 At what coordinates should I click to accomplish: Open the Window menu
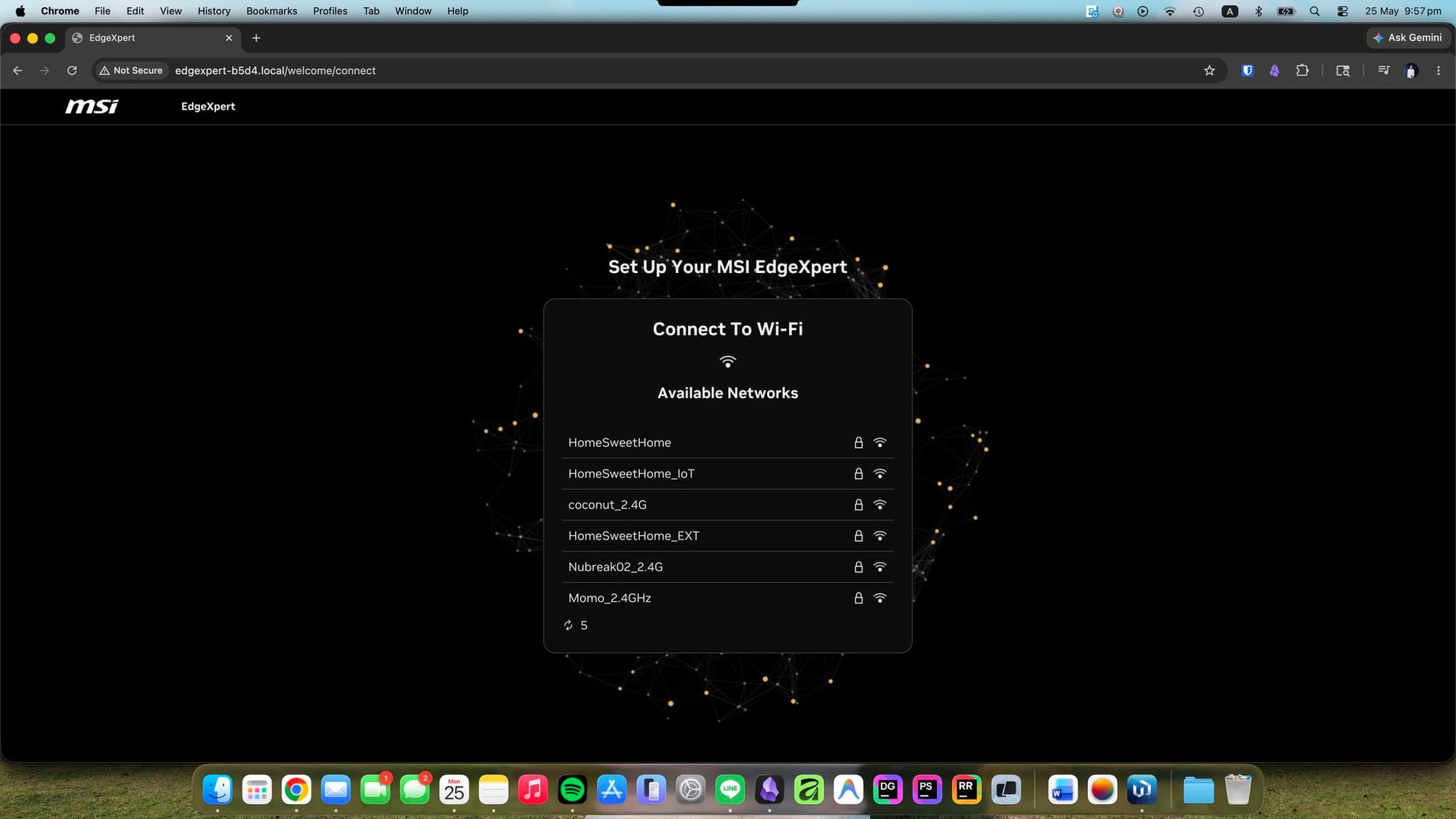pyautogui.click(x=413, y=11)
